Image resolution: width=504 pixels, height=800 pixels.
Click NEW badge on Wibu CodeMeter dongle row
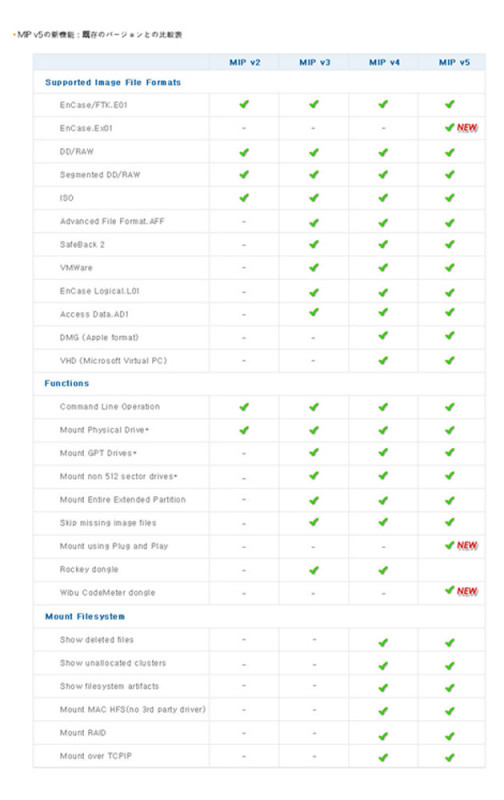[467, 591]
